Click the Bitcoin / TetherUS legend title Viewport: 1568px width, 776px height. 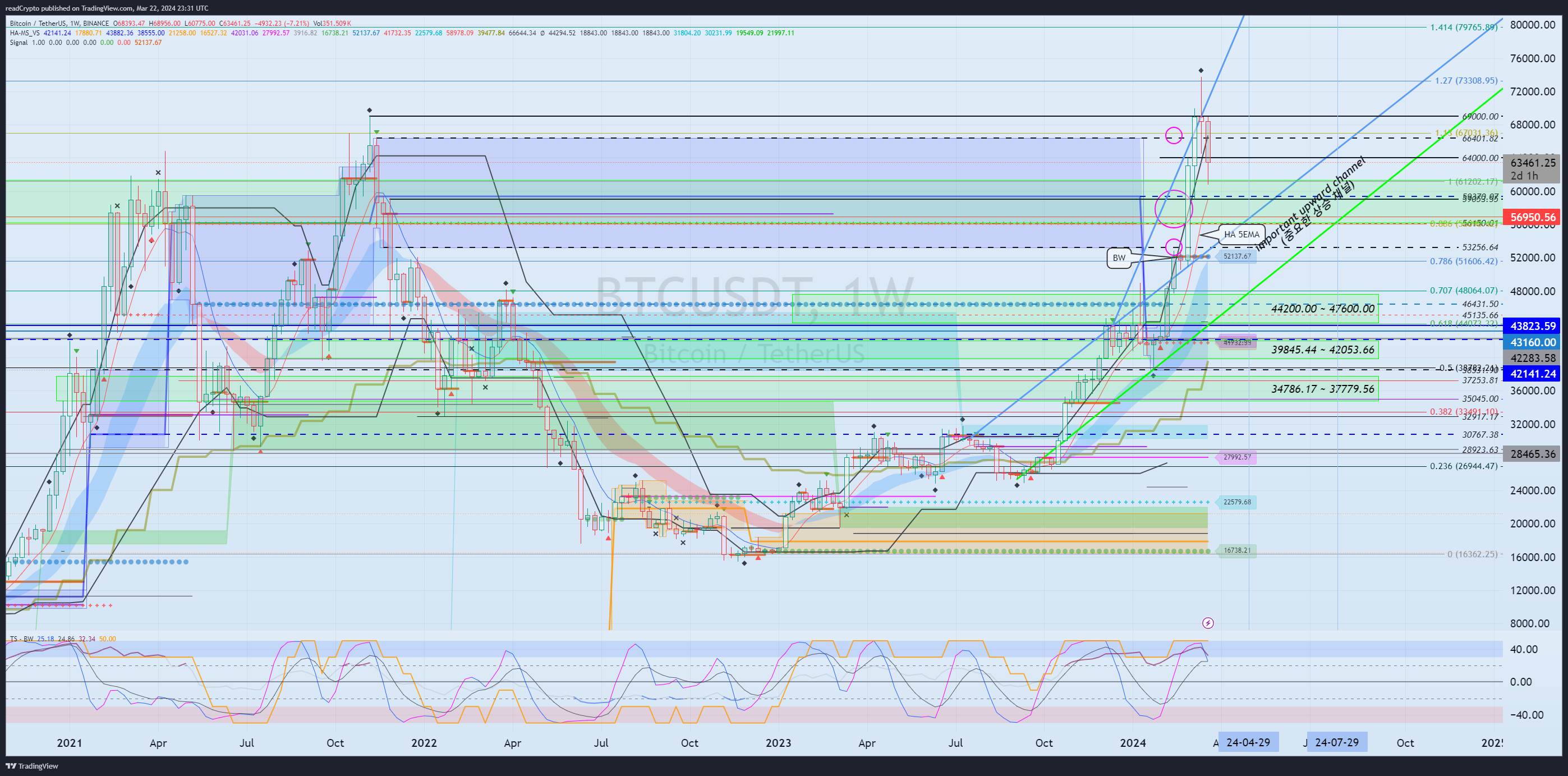click(59, 24)
